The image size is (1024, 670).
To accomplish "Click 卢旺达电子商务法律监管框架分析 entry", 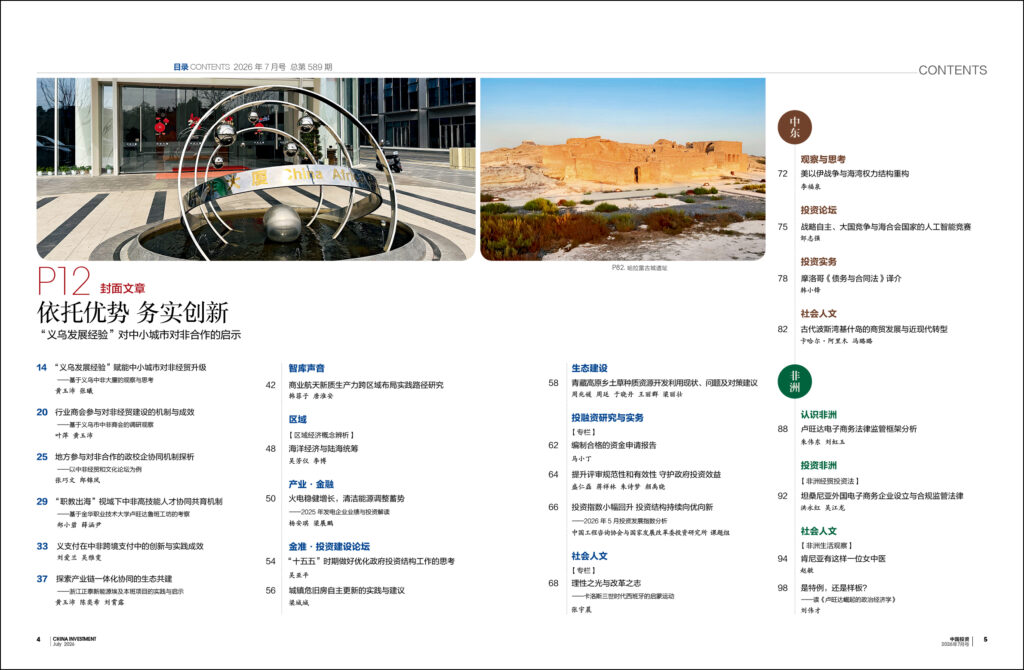I will tap(859, 429).
